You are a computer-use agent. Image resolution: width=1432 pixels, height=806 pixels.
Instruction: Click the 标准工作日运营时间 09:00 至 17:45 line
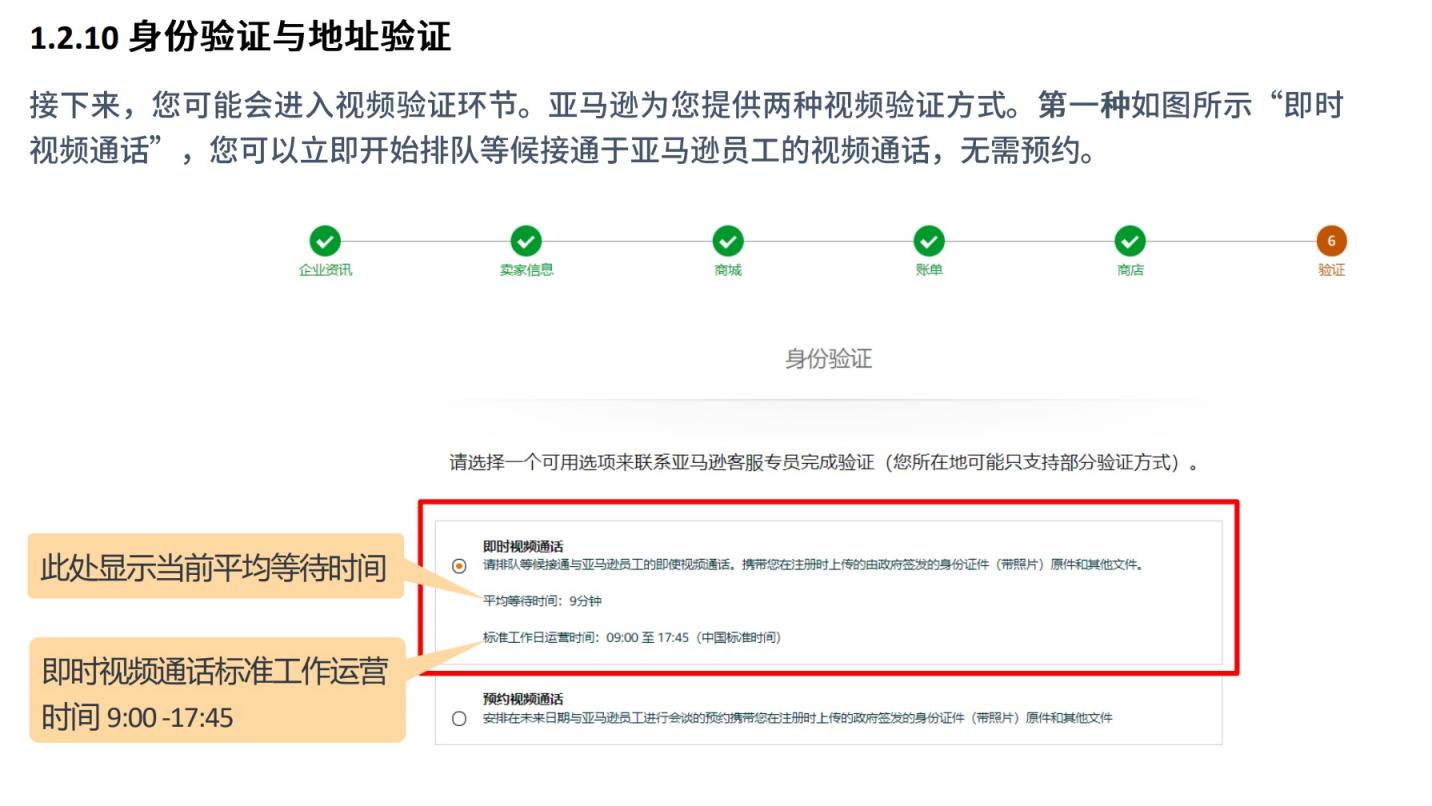(x=632, y=637)
